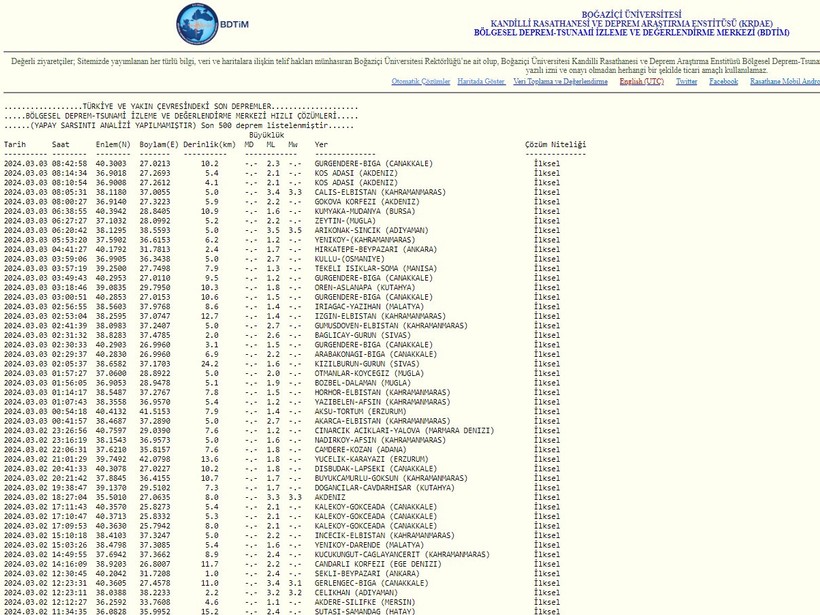Click the Büyüklük header label
Viewport: 820px width, 615px height.
(x=267, y=135)
